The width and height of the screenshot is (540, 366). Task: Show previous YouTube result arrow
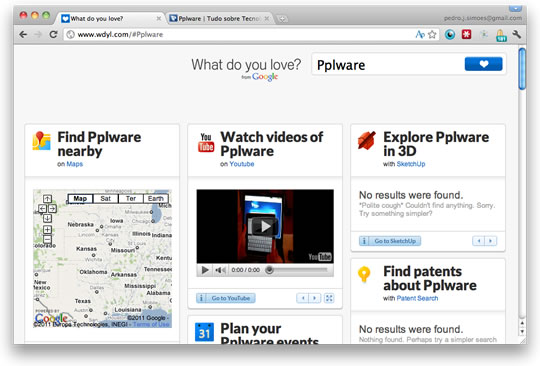point(303,298)
